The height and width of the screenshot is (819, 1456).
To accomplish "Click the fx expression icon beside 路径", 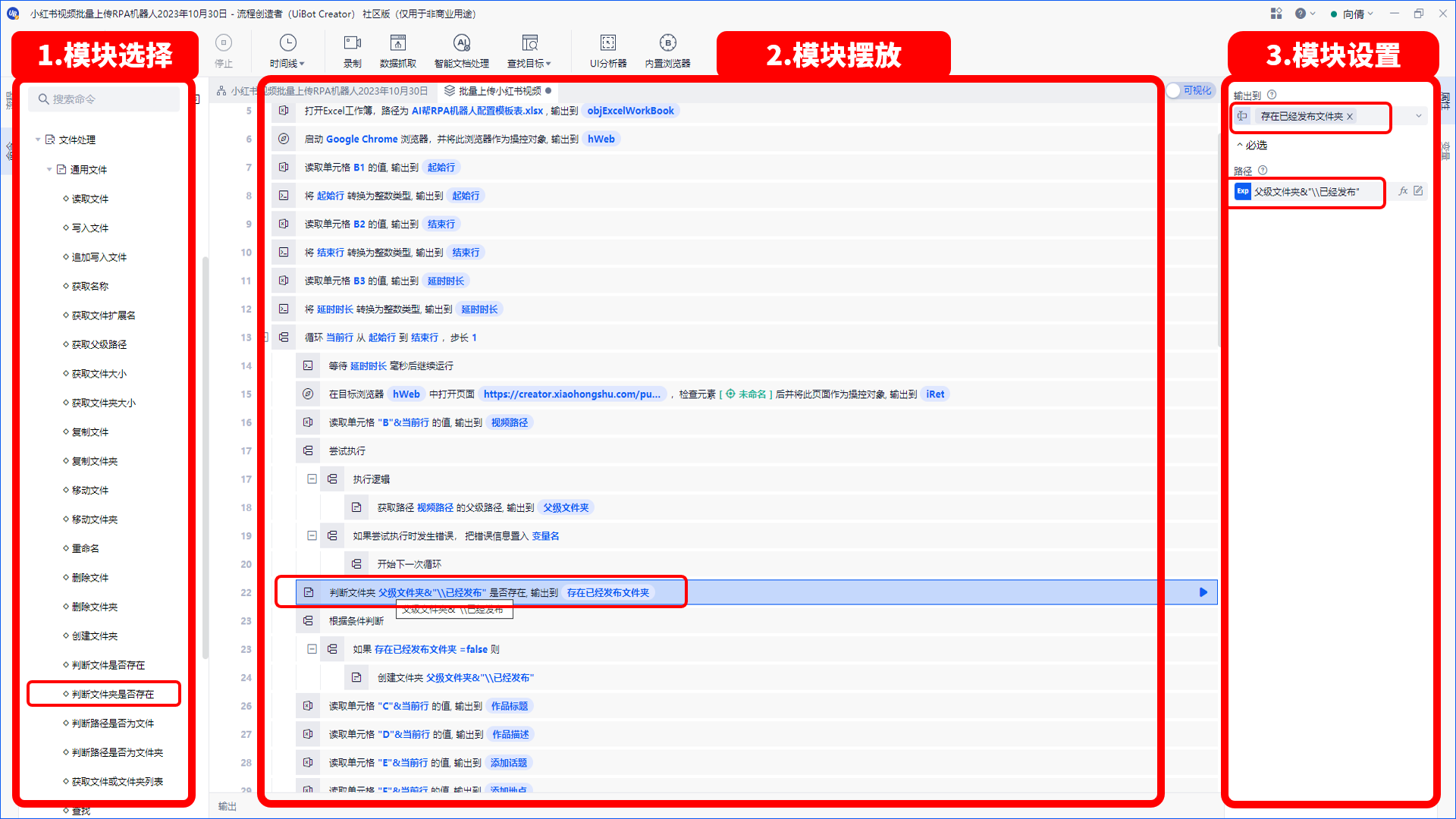I will [x=1403, y=191].
